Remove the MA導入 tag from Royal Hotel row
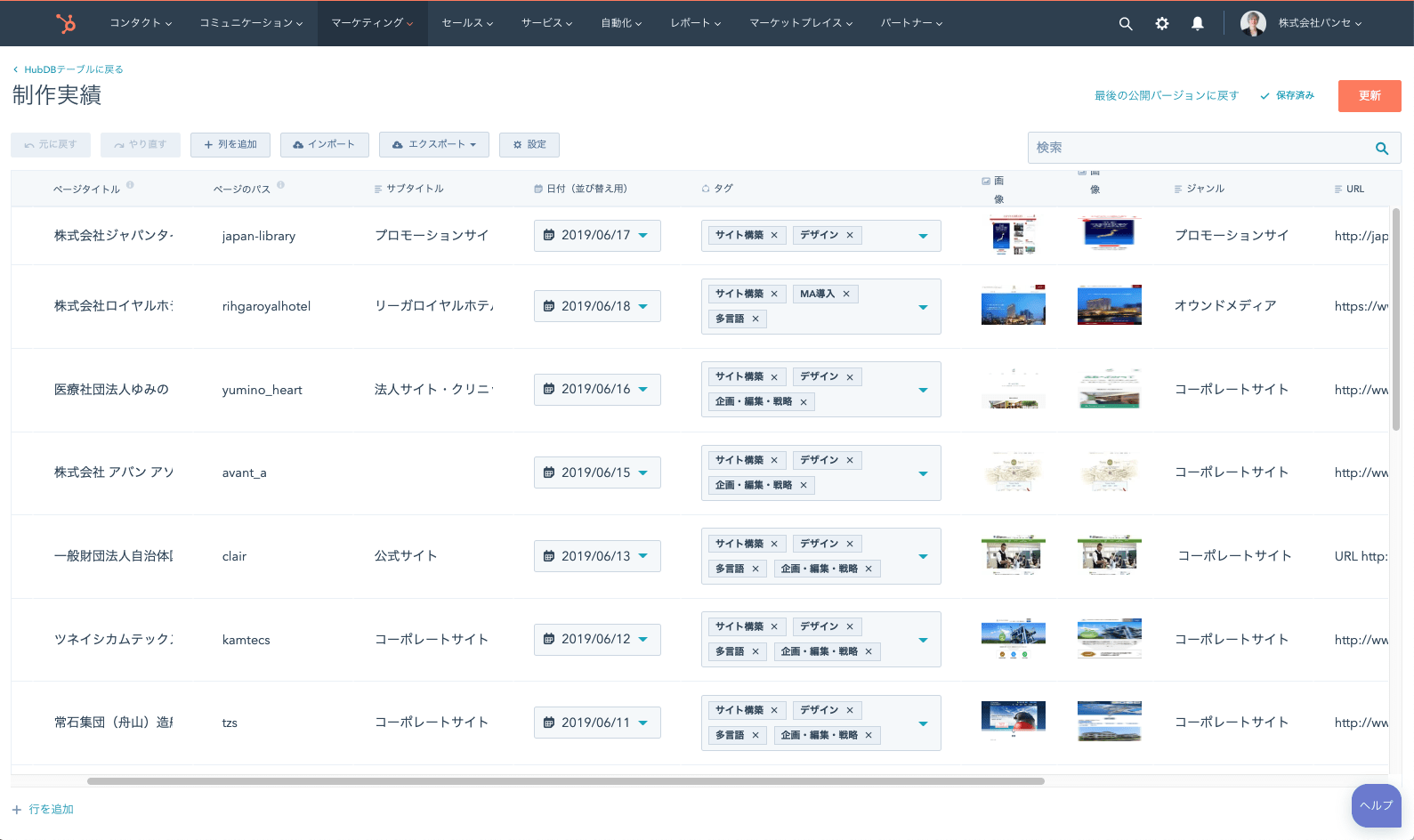 [x=846, y=294]
